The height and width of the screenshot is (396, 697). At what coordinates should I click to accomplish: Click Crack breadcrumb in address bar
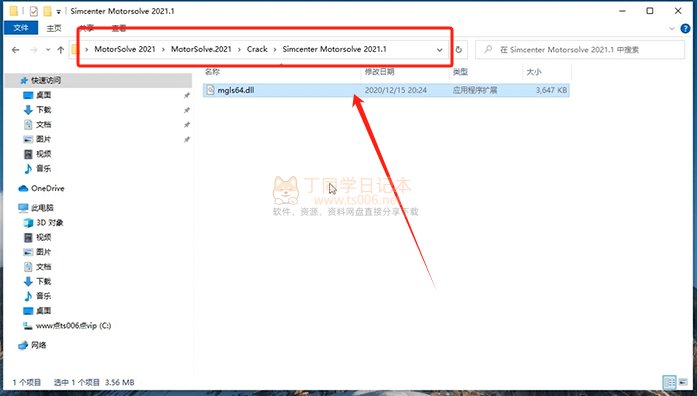(x=257, y=49)
